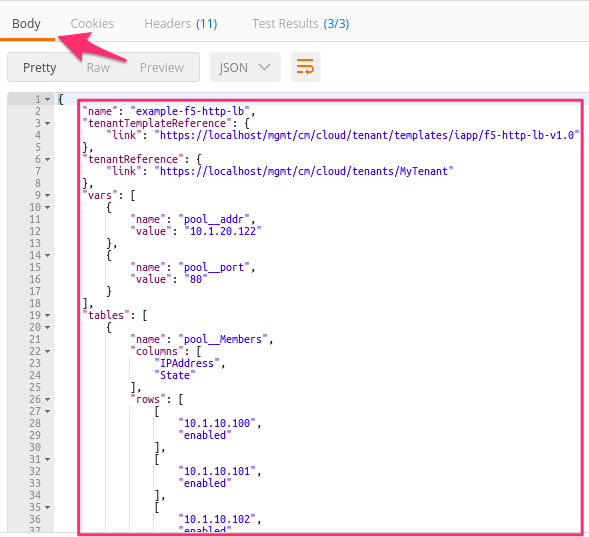Open the Cookies tab

92,24
